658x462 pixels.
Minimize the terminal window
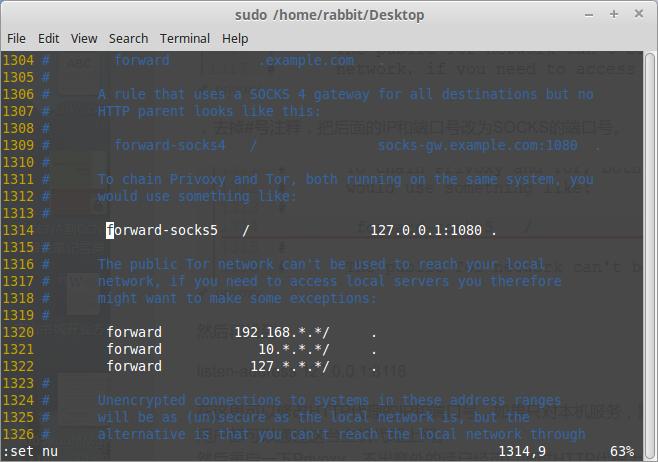(589, 15)
